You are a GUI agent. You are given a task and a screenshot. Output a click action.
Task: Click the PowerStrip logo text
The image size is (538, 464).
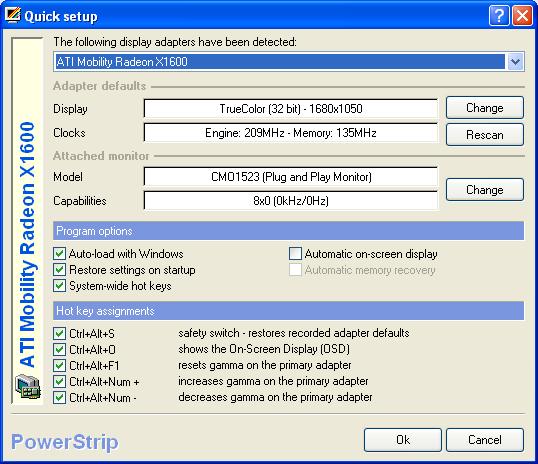click(65, 442)
